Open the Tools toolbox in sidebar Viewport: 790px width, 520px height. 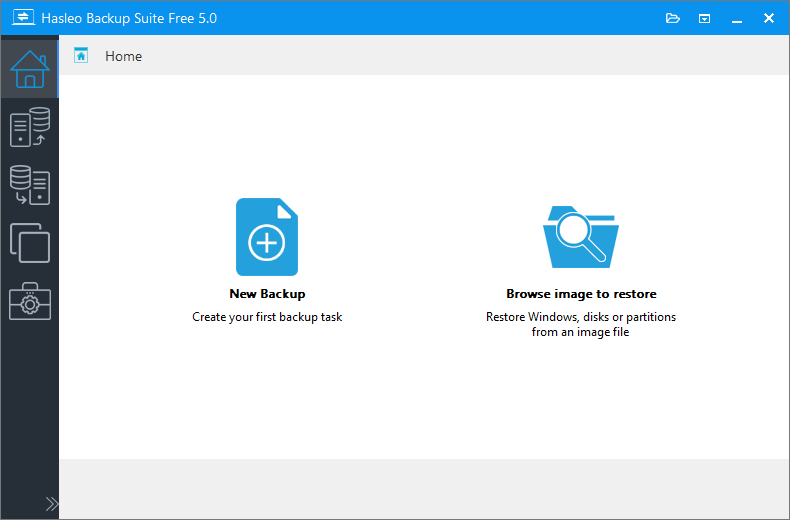pos(30,301)
